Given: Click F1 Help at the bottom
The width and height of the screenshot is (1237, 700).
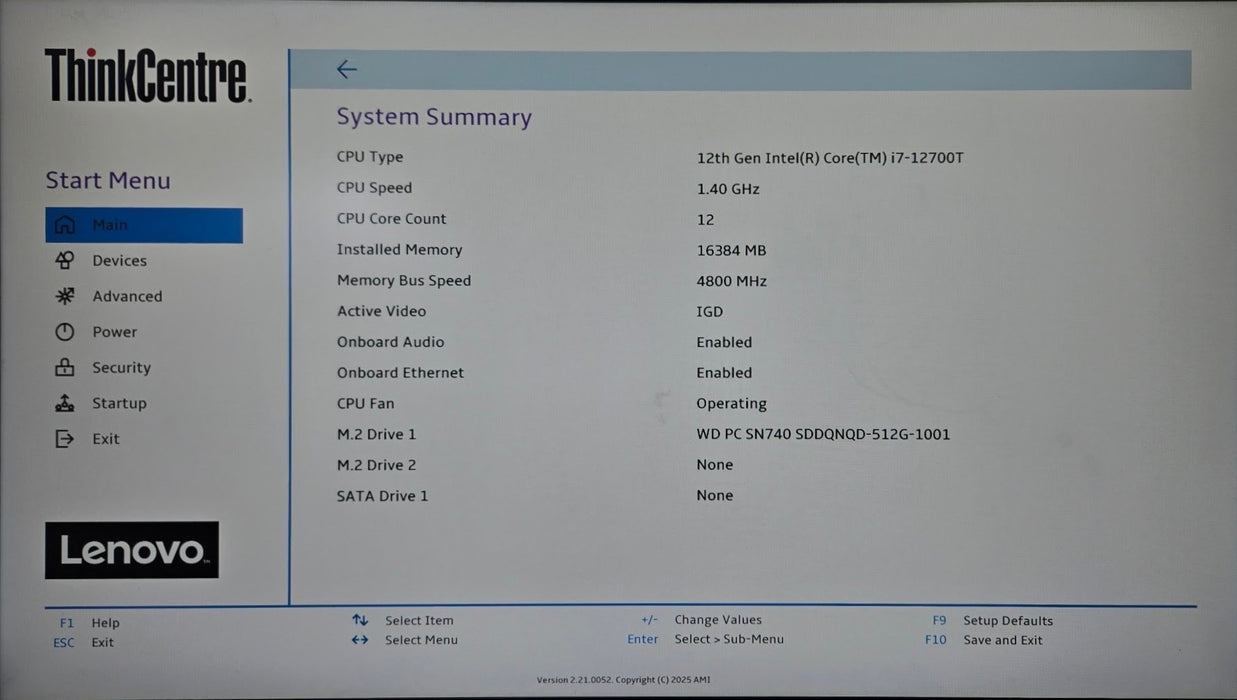Looking at the screenshot, I should click(x=89, y=623).
